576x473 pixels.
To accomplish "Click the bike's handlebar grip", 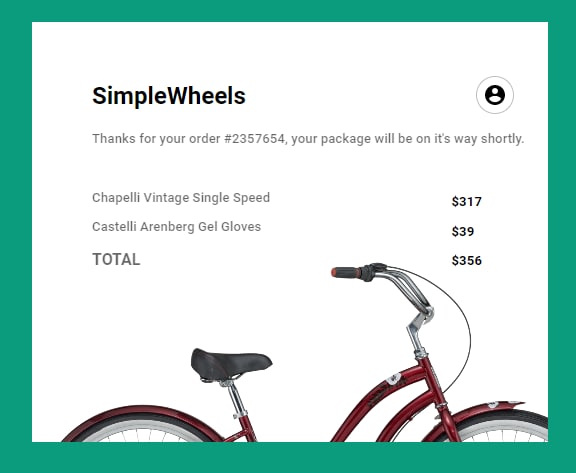I will click(346, 272).
